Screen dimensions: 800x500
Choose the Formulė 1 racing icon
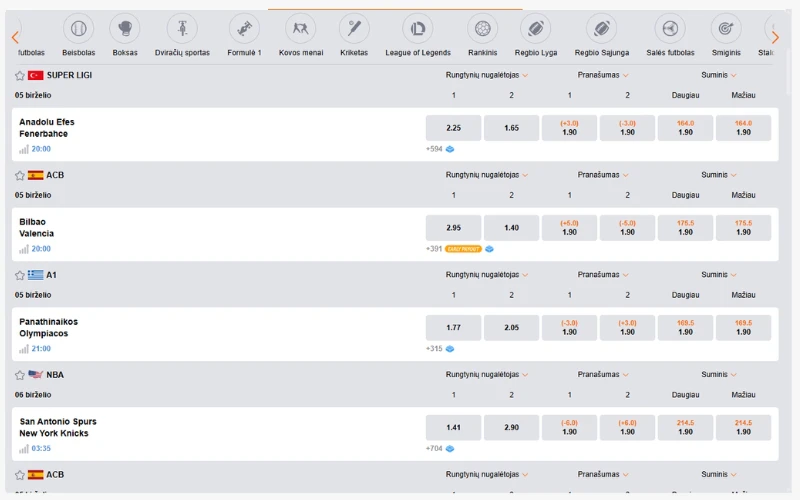244,29
